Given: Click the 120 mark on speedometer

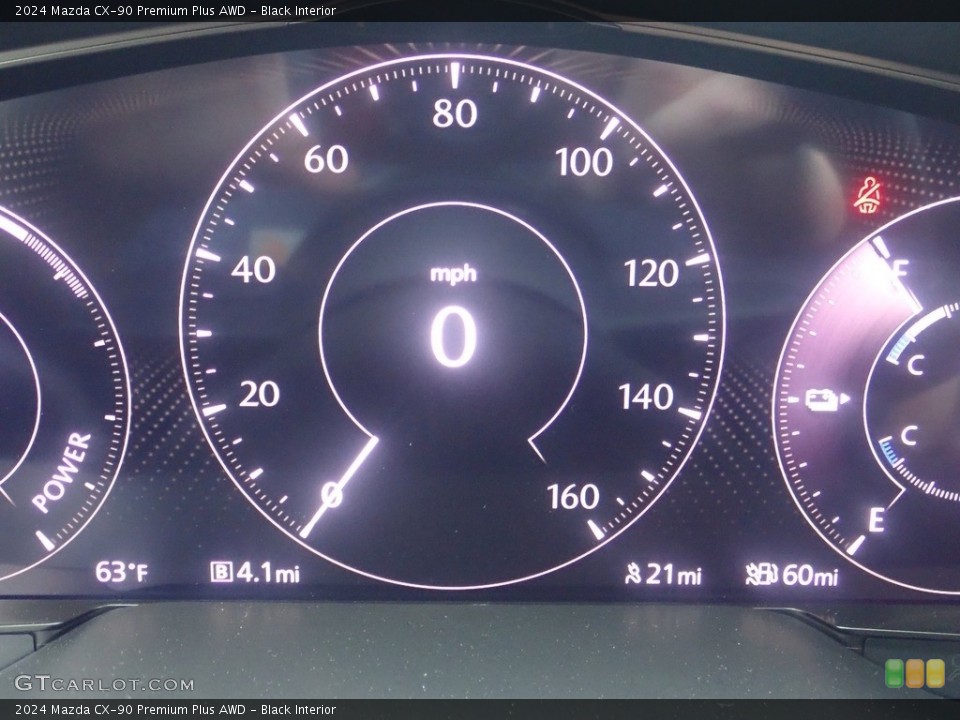Looking at the screenshot, I should tap(651, 273).
